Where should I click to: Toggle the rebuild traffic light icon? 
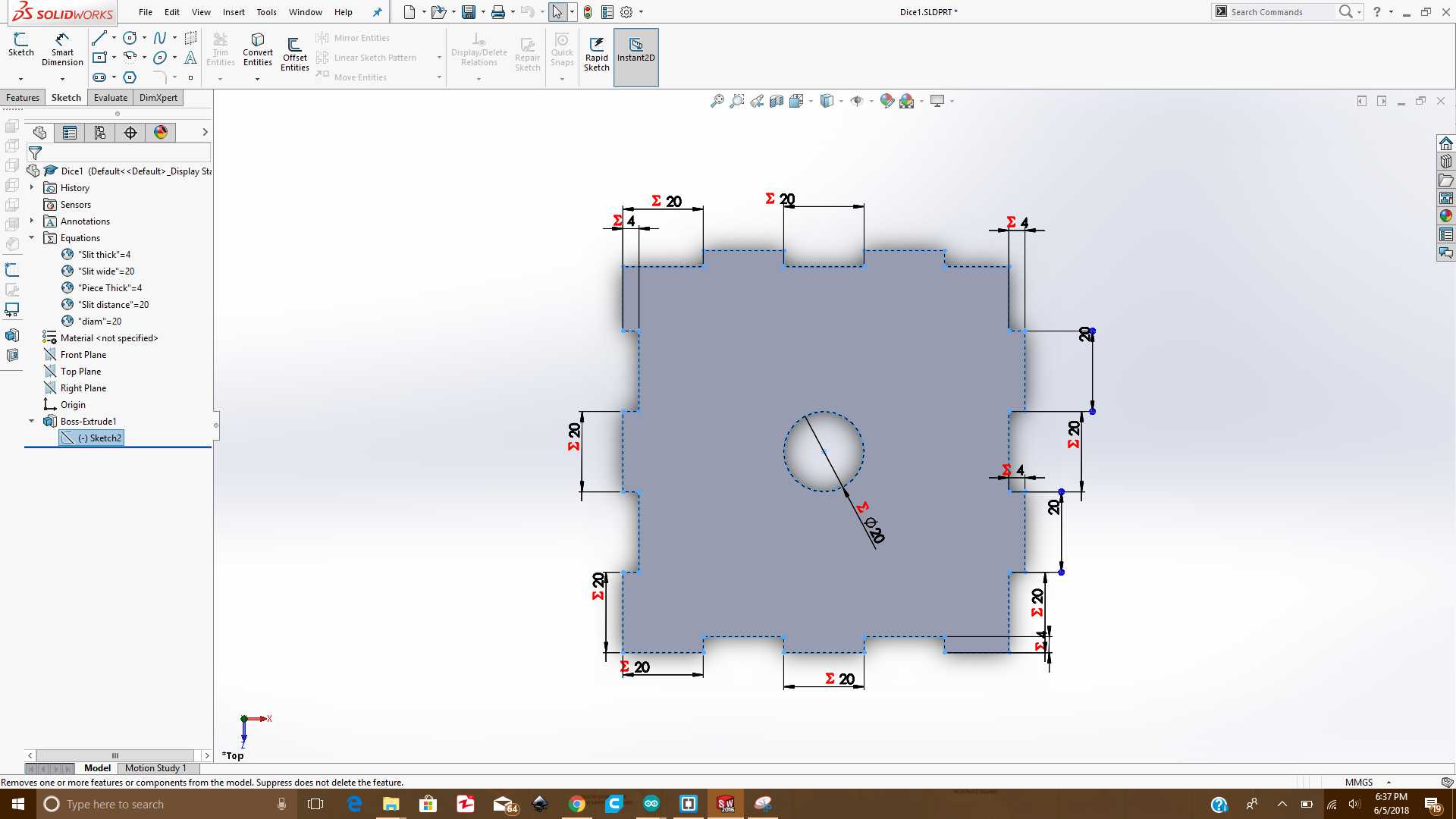coord(588,12)
